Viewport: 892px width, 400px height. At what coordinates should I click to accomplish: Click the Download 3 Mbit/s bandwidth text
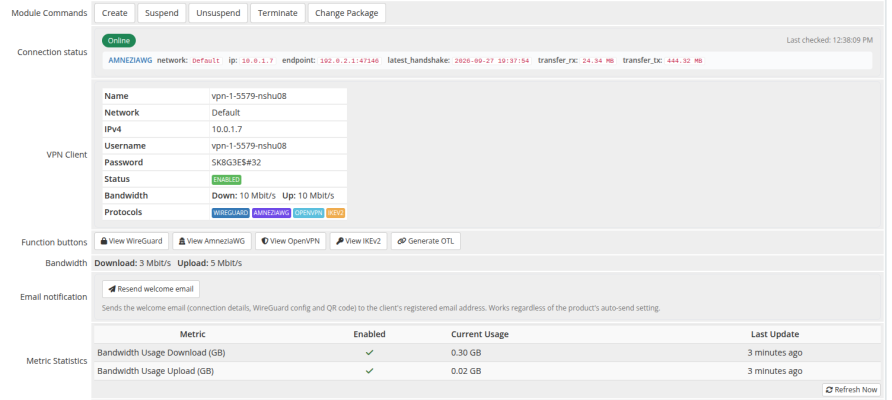(133, 263)
